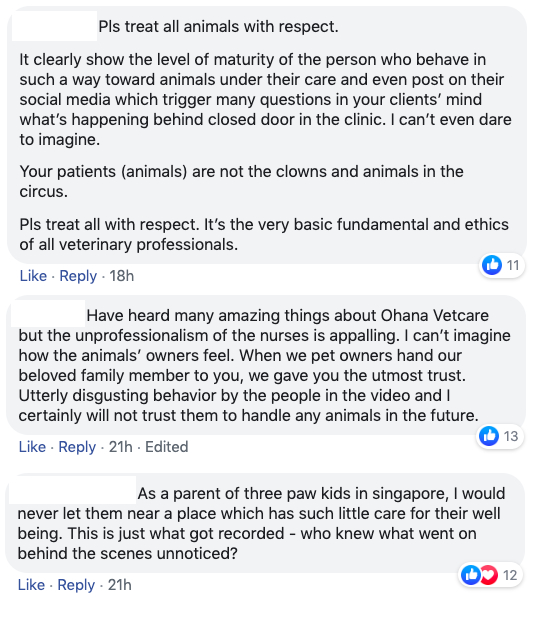The width and height of the screenshot is (552, 618).
Task: Open the 18h timestamp of first comment
Action: click(x=121, y=276)
